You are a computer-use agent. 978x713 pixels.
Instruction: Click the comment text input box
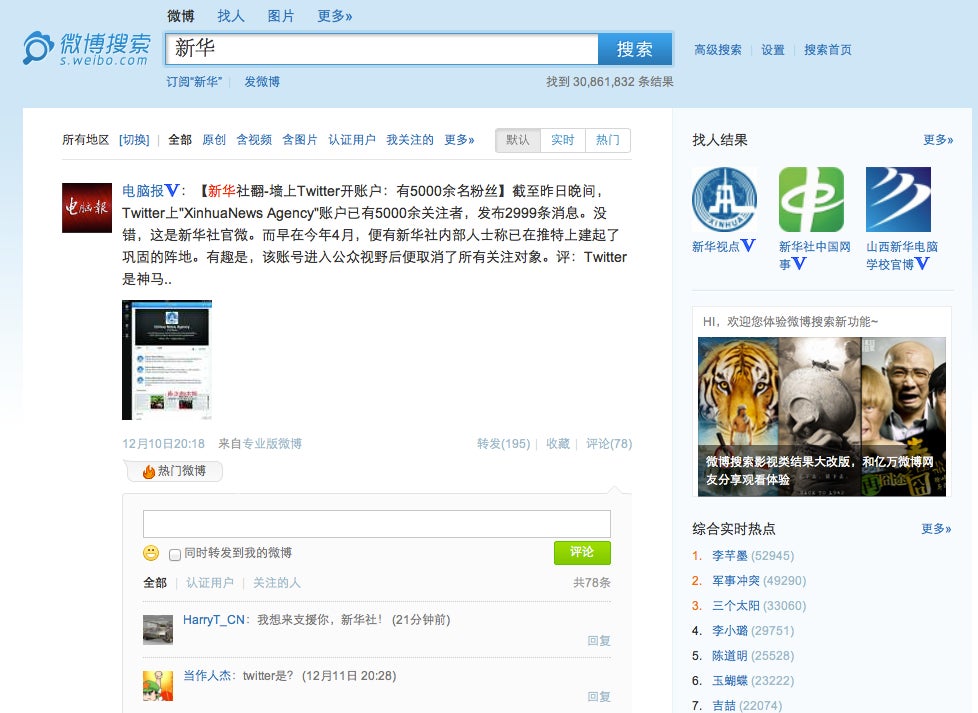(x=377, y=524)
